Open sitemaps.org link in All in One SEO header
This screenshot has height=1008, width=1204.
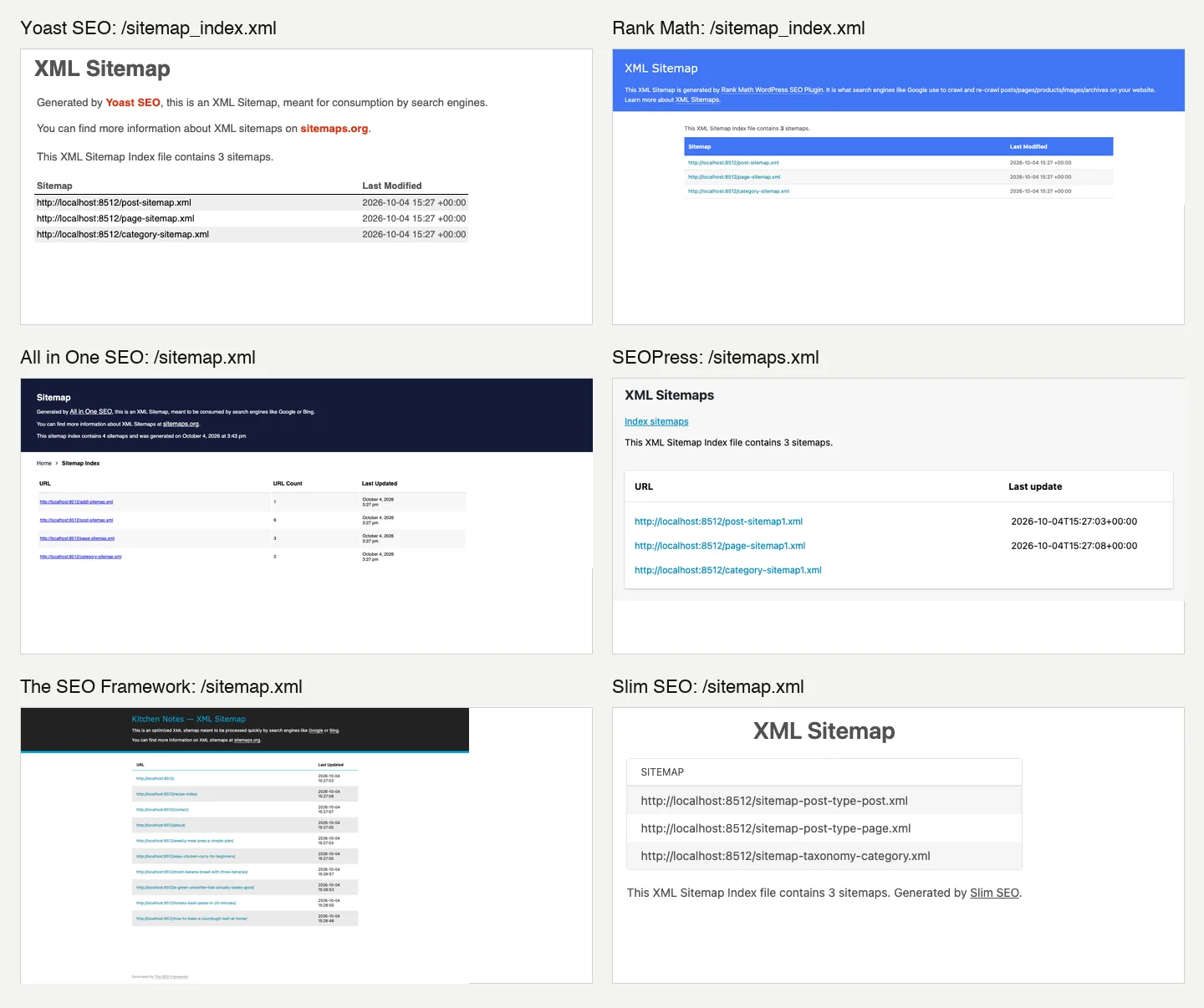tap(181, 424)
